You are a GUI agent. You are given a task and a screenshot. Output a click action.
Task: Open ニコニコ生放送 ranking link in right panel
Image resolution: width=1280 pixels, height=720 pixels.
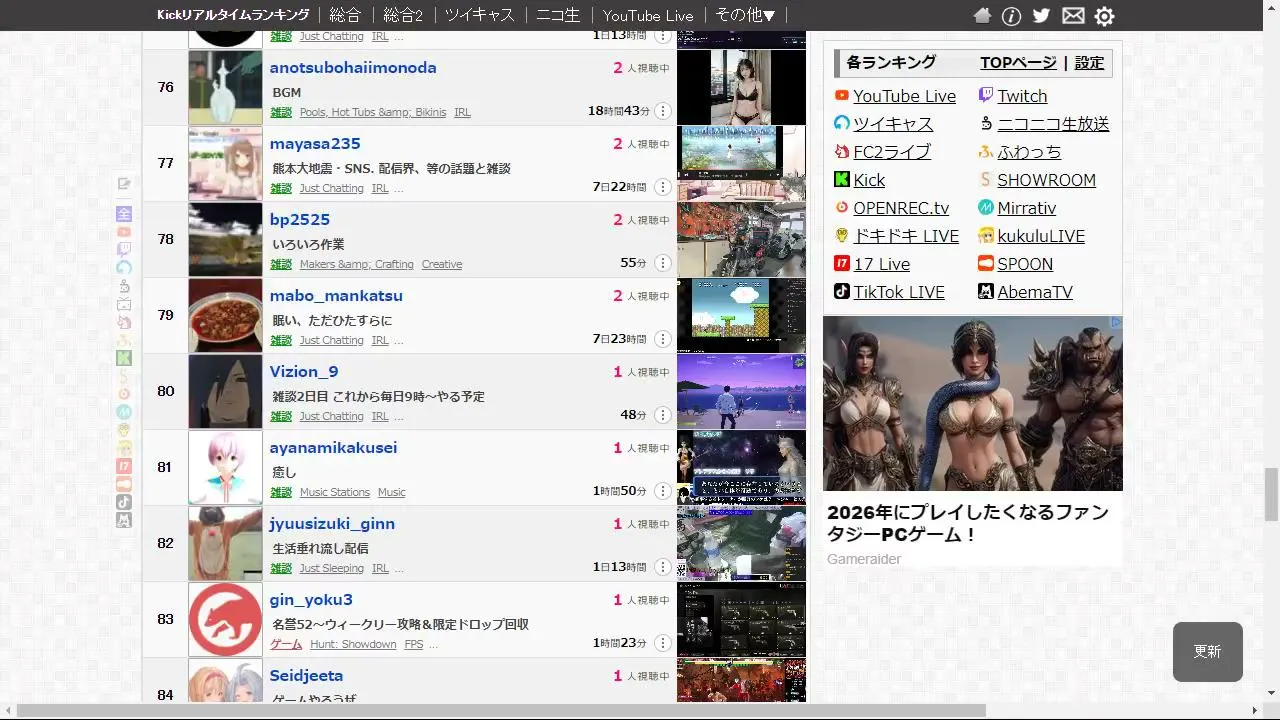coord(1053,124)
